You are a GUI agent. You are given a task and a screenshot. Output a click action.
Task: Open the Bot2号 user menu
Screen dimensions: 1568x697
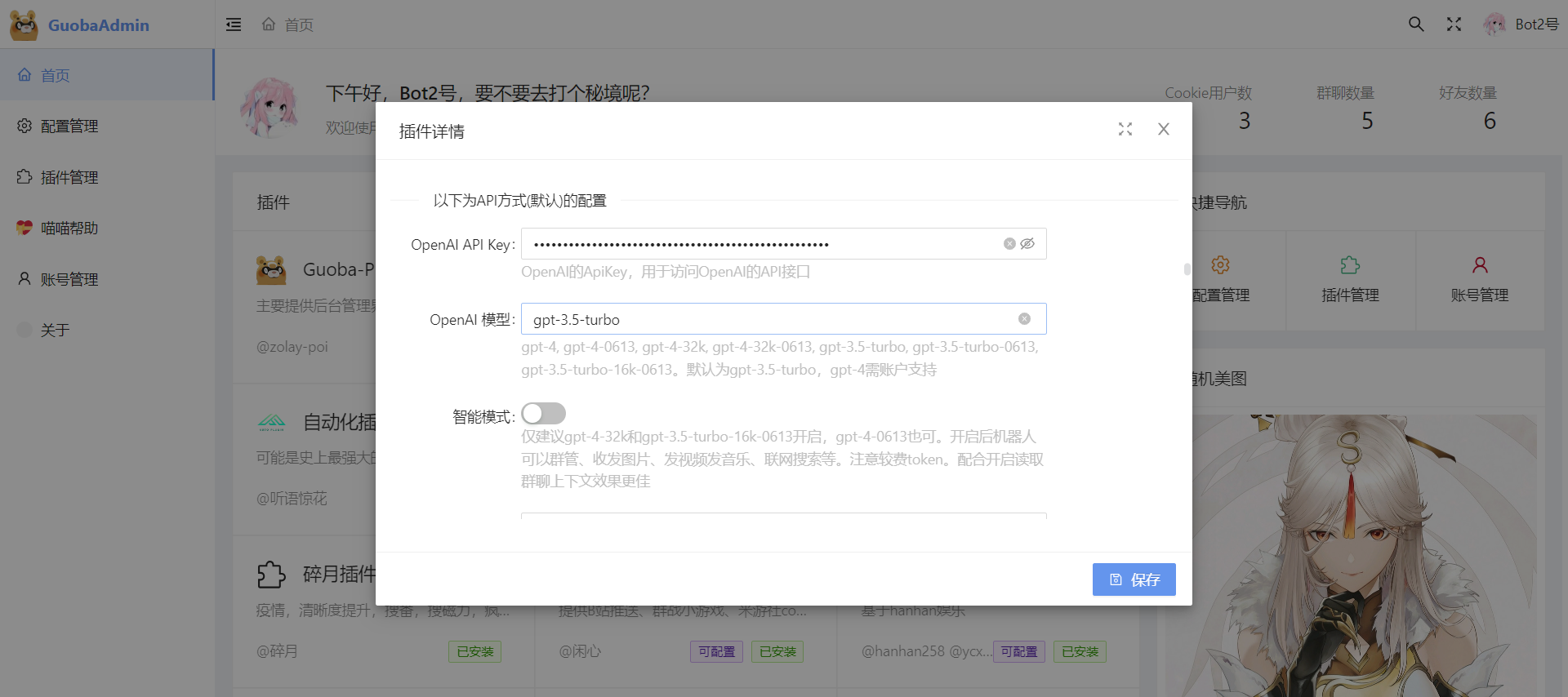click(x=1521, y=24)
